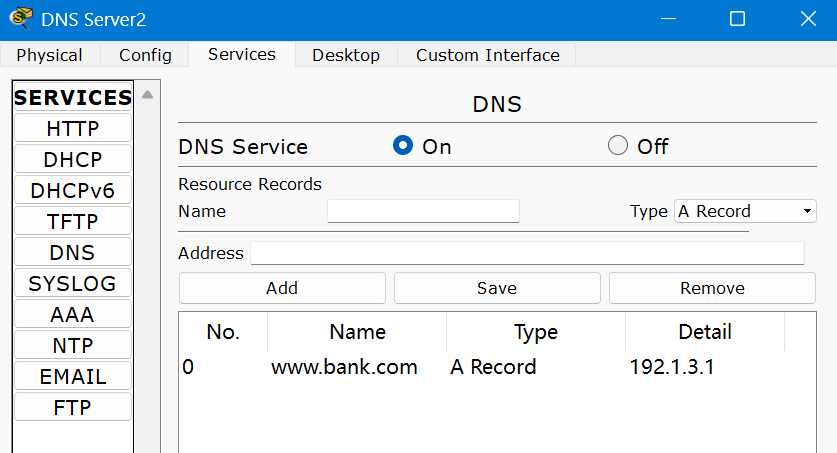Open the Custom Interface tab

(487, 55)
